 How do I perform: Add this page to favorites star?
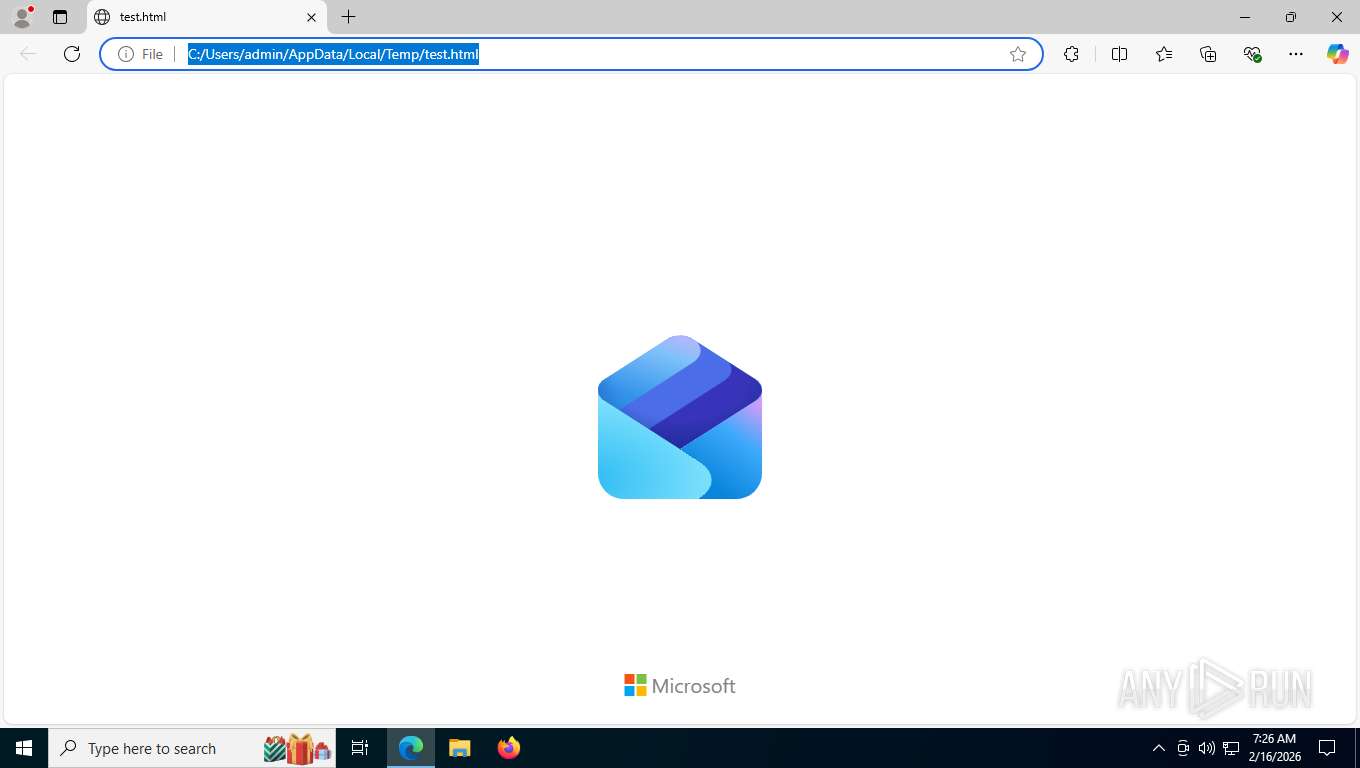(1018, 54)
